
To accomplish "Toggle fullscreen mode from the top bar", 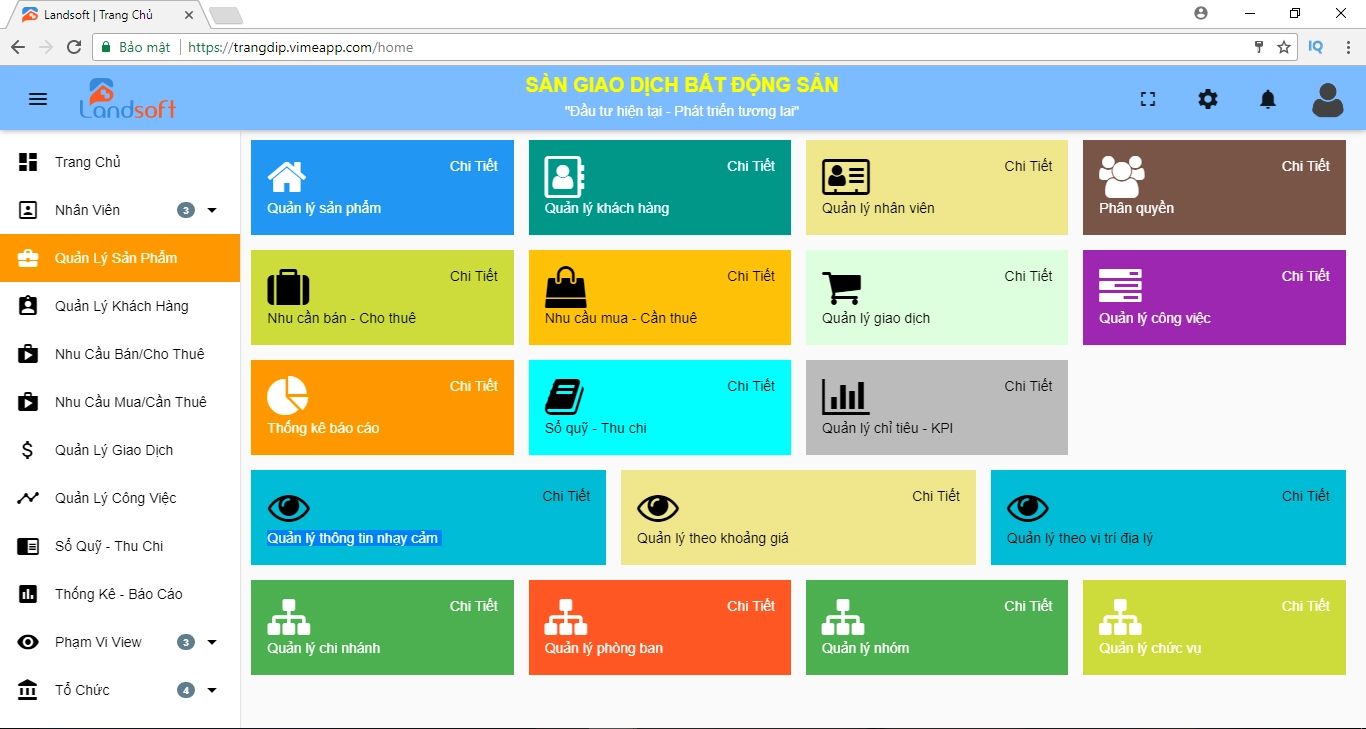I will (x=1147, y=98).
